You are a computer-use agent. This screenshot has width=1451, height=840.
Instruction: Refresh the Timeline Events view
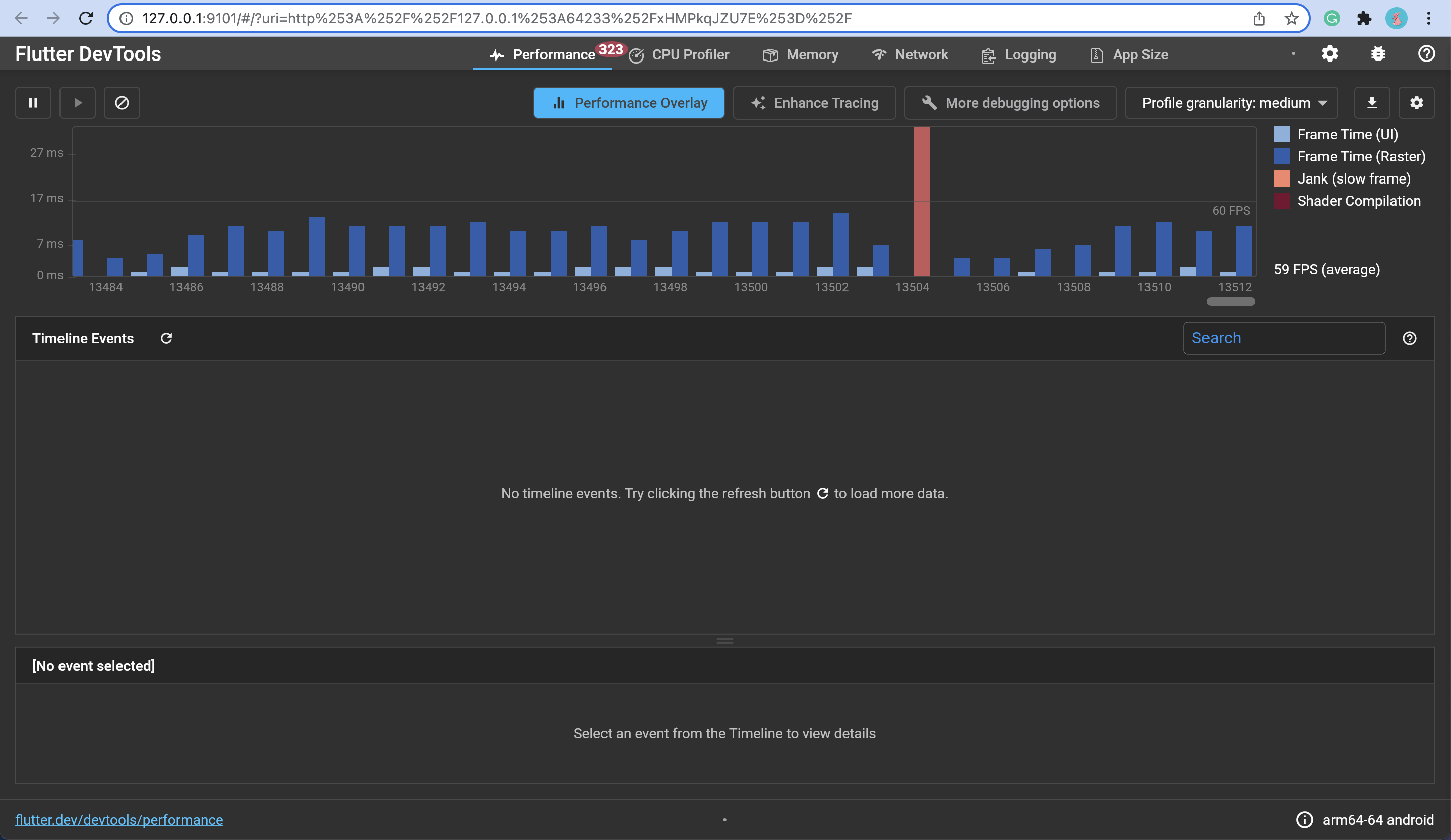[x=166, y=338]
